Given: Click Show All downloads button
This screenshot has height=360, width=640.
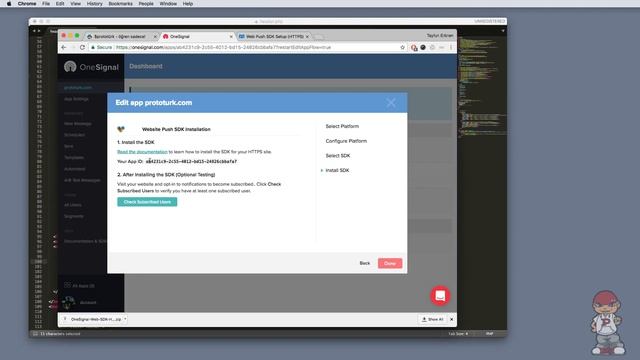Looking at the screenshot, I should tap(433, 319).
